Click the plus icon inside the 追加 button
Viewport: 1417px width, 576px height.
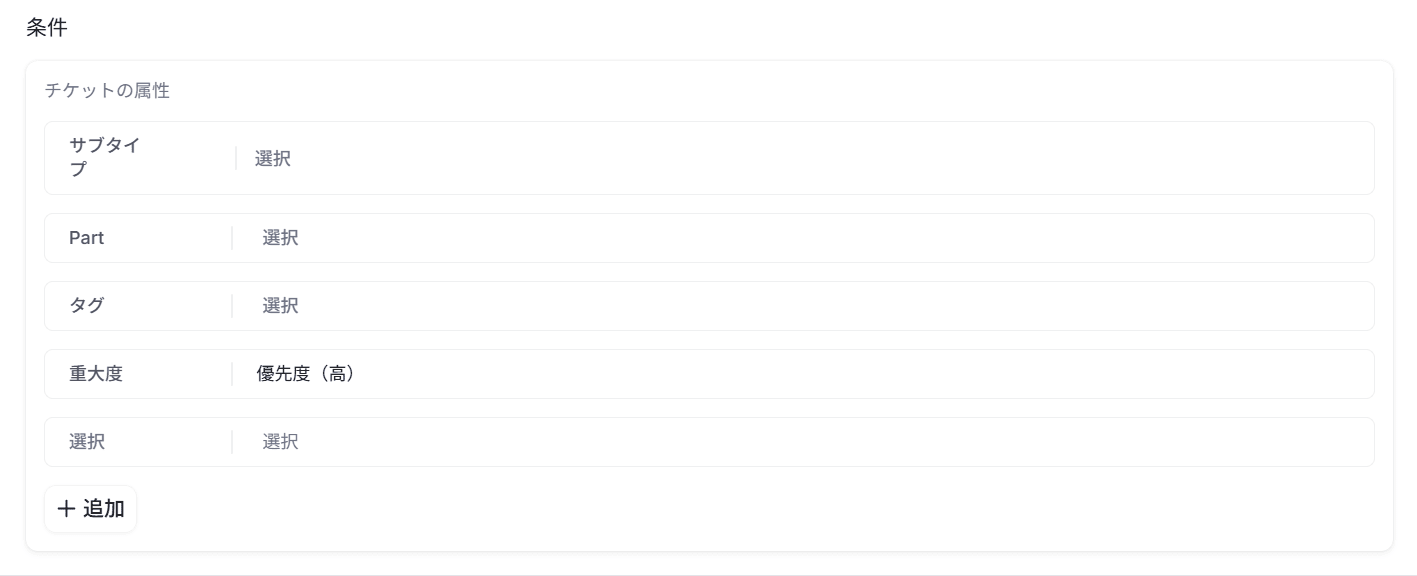[x=65, y=508]
